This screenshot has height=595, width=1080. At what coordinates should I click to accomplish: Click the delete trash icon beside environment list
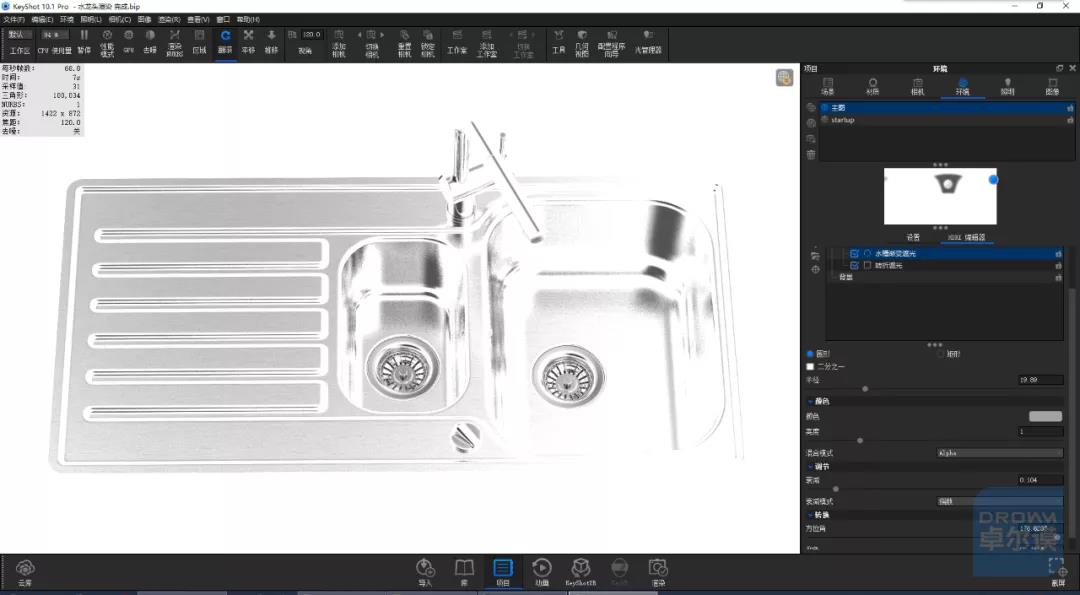[811, 155]
